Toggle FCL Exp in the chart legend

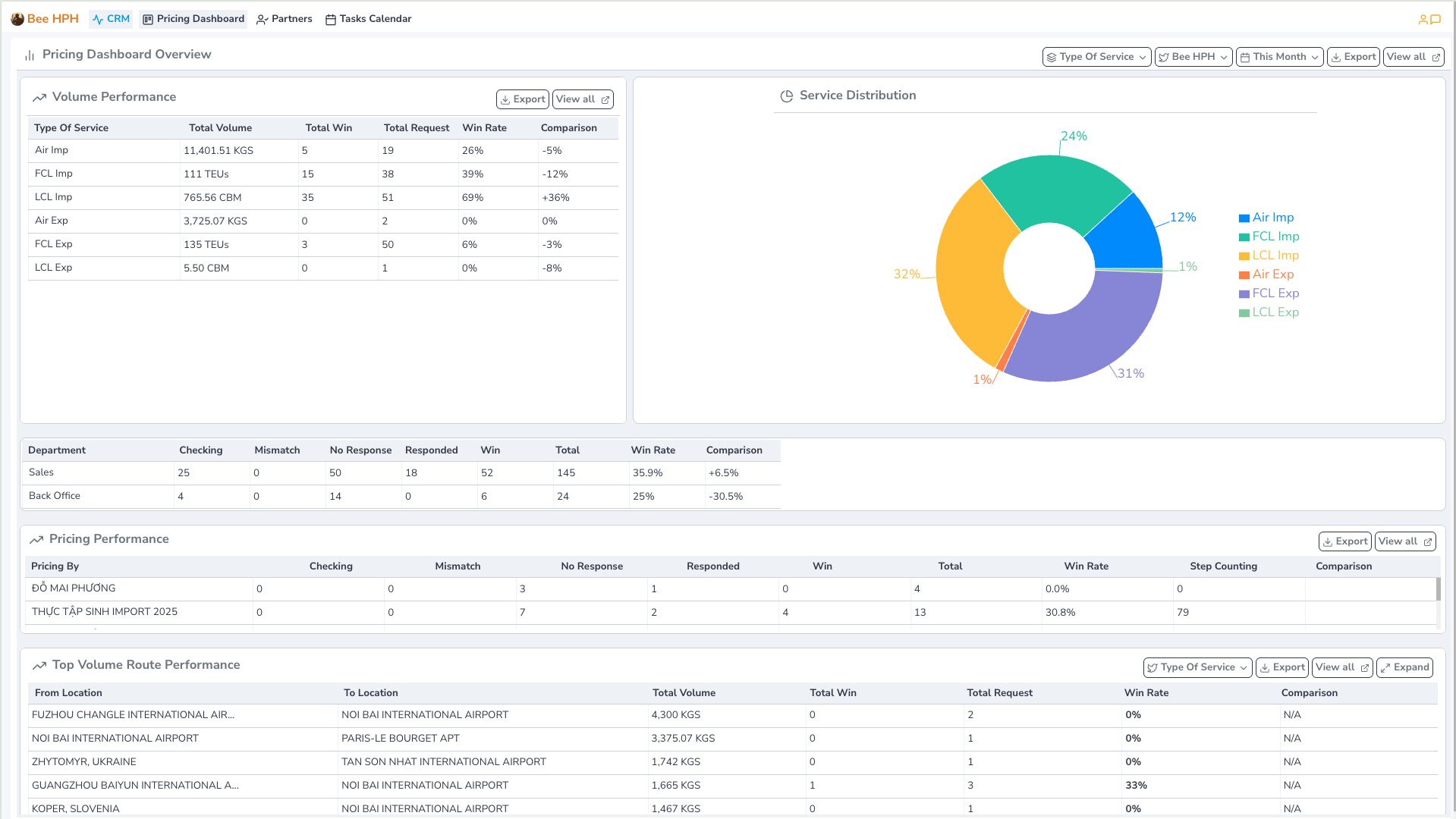1271,293
